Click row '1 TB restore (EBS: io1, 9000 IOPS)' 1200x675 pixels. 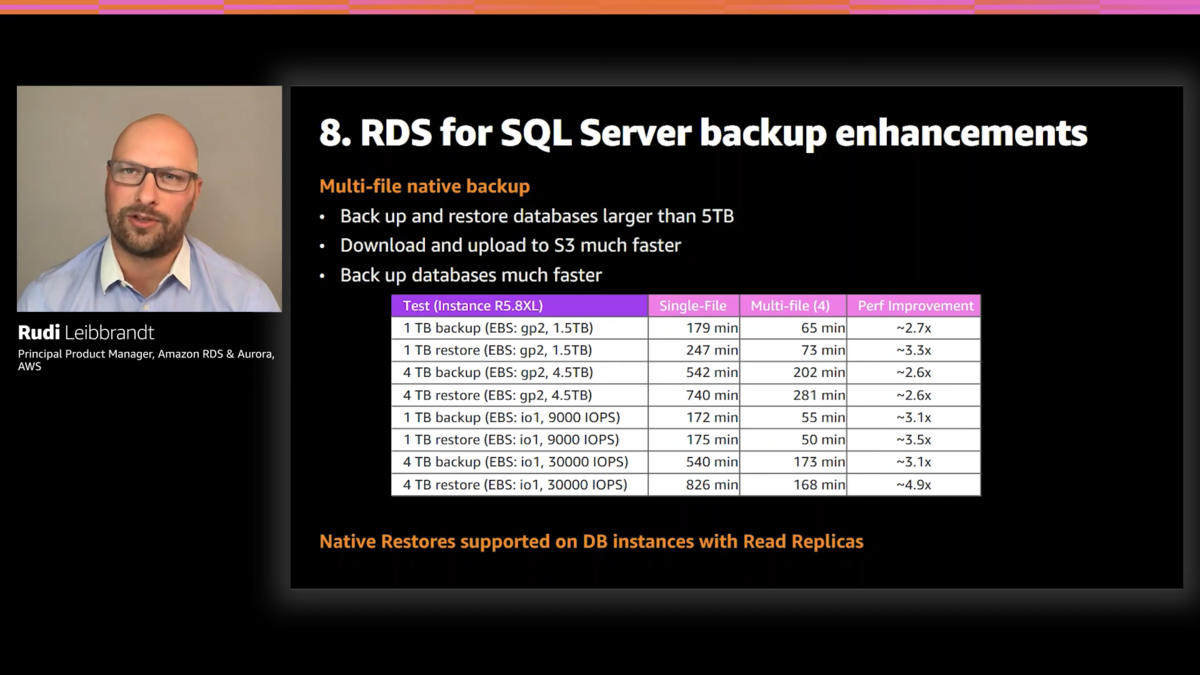click(686, 439)
